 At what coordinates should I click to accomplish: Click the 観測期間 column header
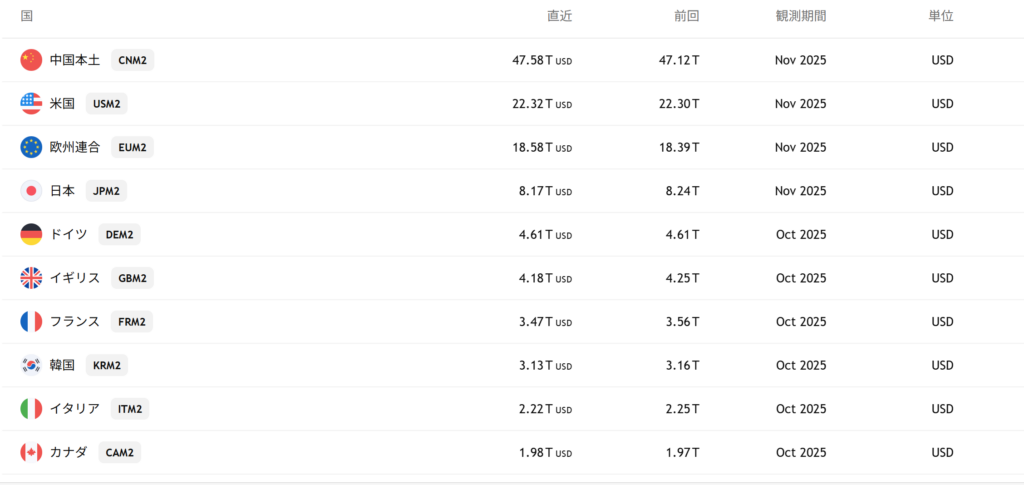[800, 16]
